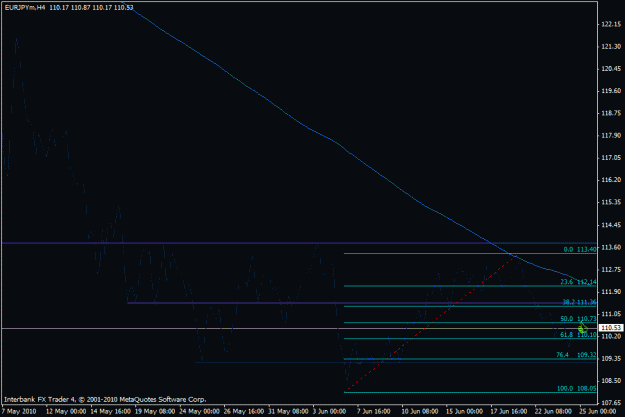625x417 pixels.
Task: Click the 100.0 108.05 Fibonacci level label
Action: (x=576, y=388)
